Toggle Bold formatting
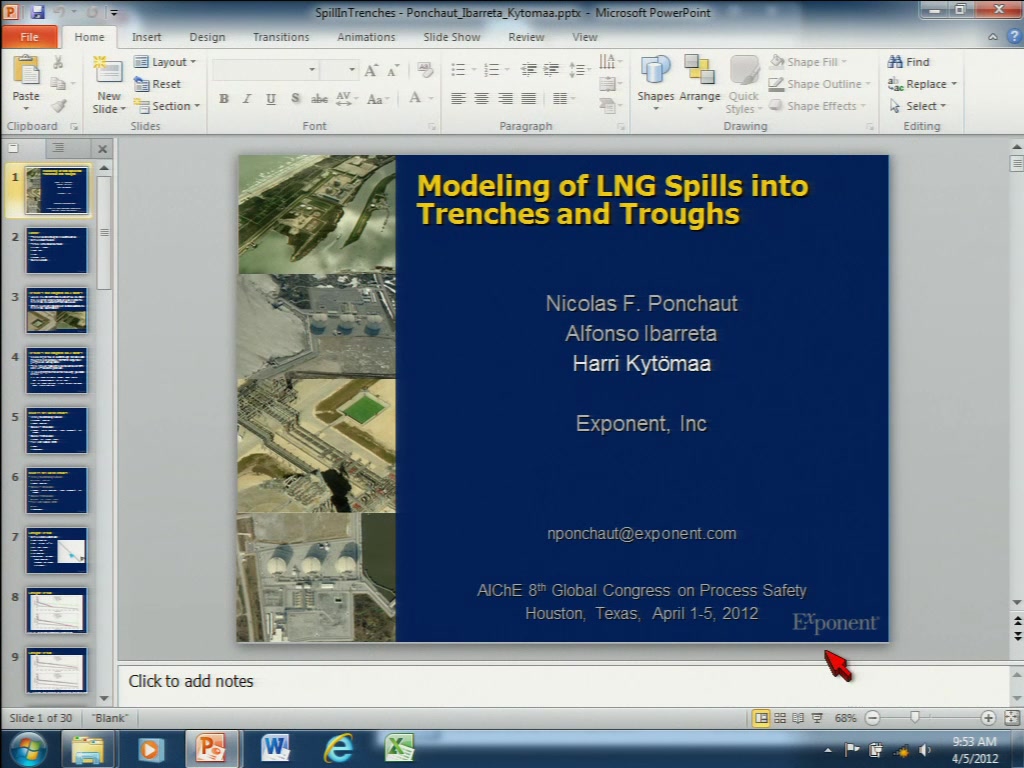 tap(224, 99)
